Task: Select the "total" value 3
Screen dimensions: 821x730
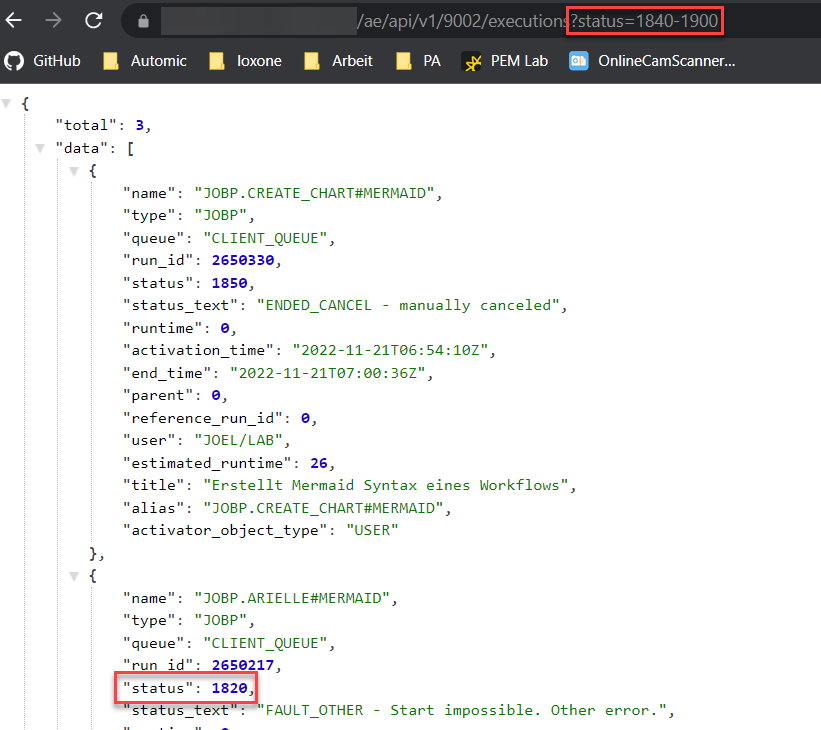Action: [139, 125]
